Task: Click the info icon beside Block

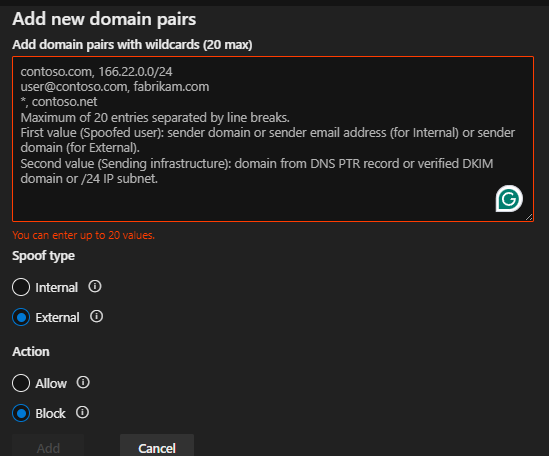Action: coord(82,412)
